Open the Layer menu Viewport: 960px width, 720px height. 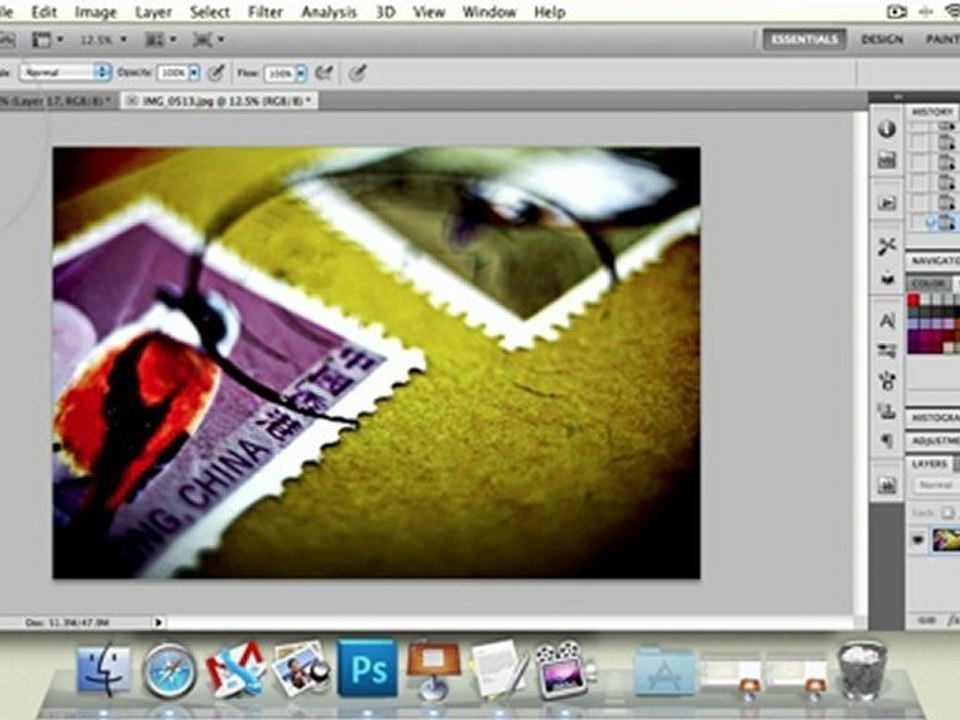153,12
